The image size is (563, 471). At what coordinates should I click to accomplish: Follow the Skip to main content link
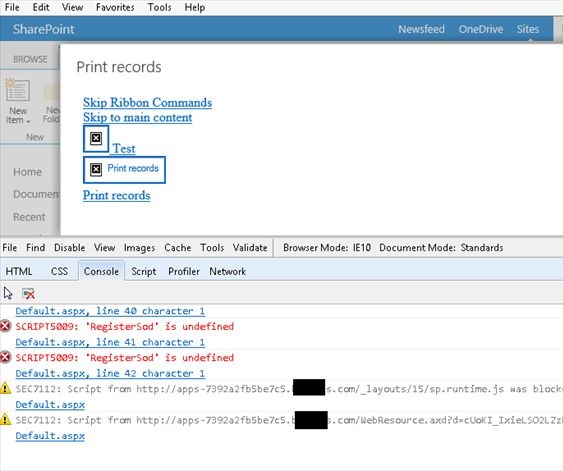(138, 117)
